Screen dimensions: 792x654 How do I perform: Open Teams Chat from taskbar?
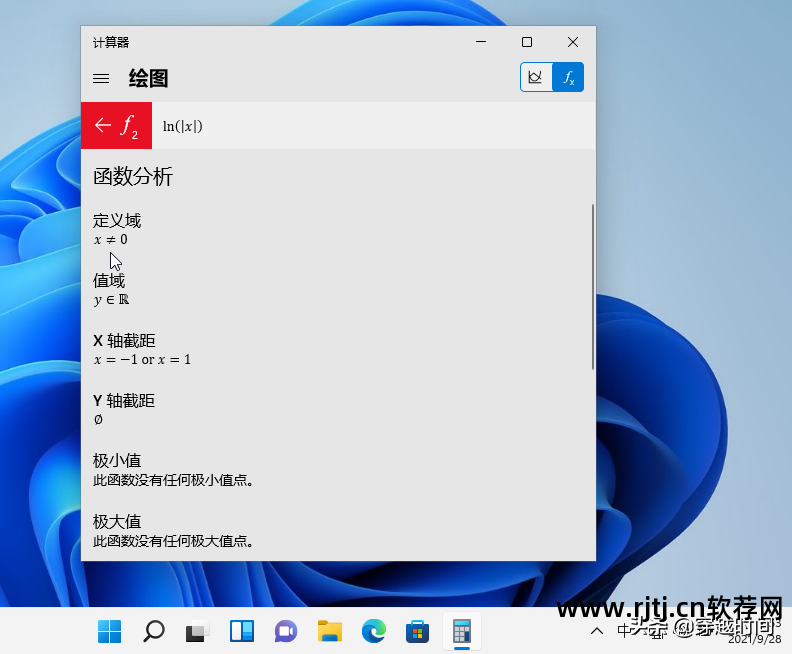pos(286,631)
